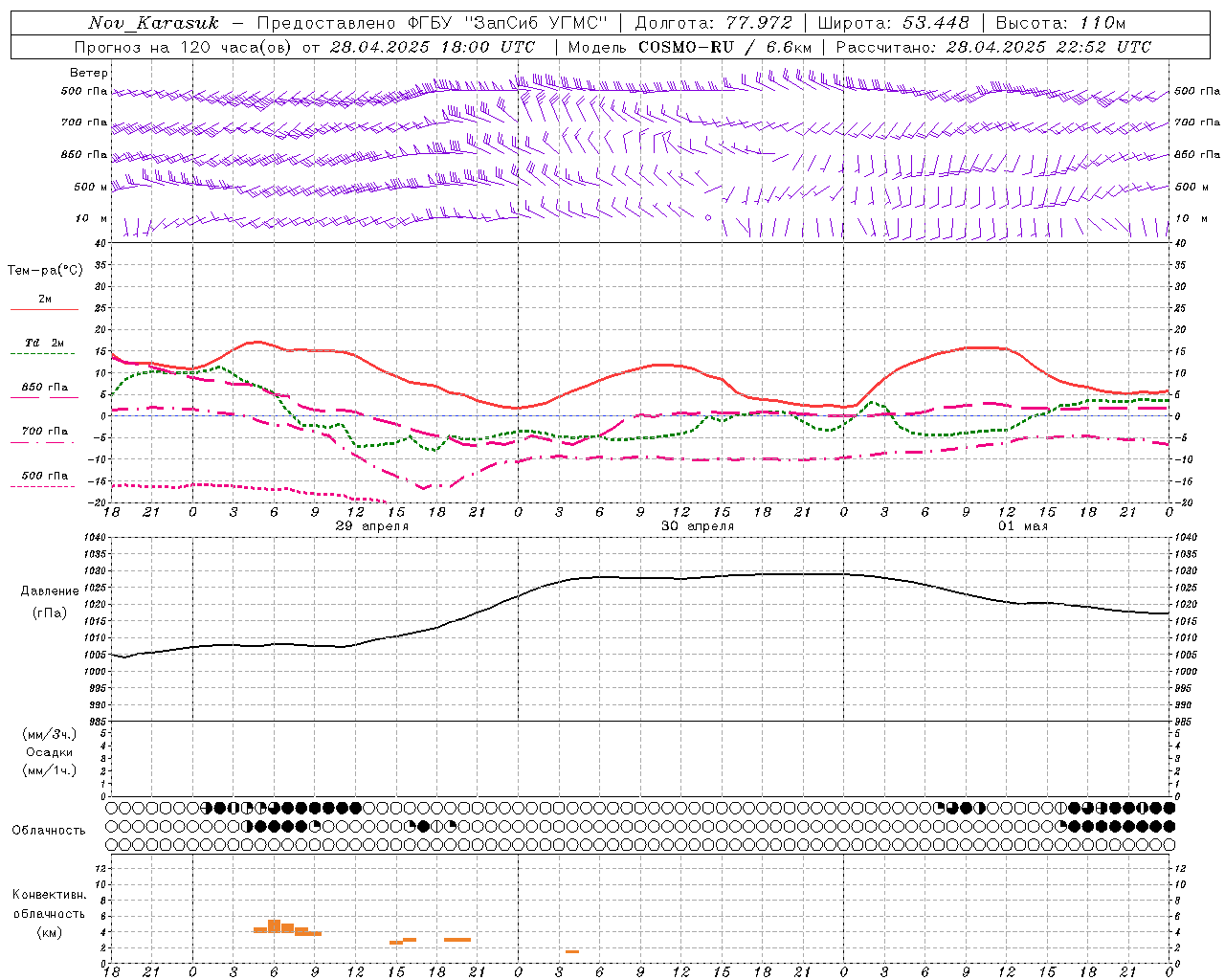This screenshot has height=980, width=1225.
Task: Click 1040 on the left pressure axis
Action: click(x=96, y=538)
